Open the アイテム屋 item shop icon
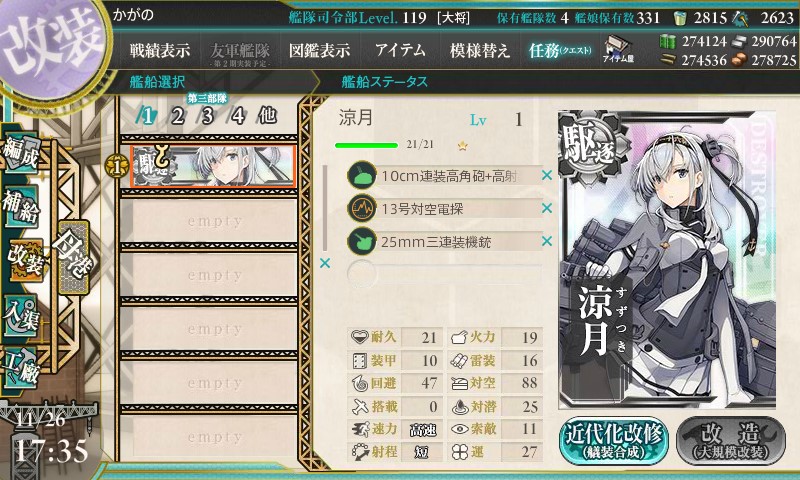800x480 pixels. [x=618, y=49]
